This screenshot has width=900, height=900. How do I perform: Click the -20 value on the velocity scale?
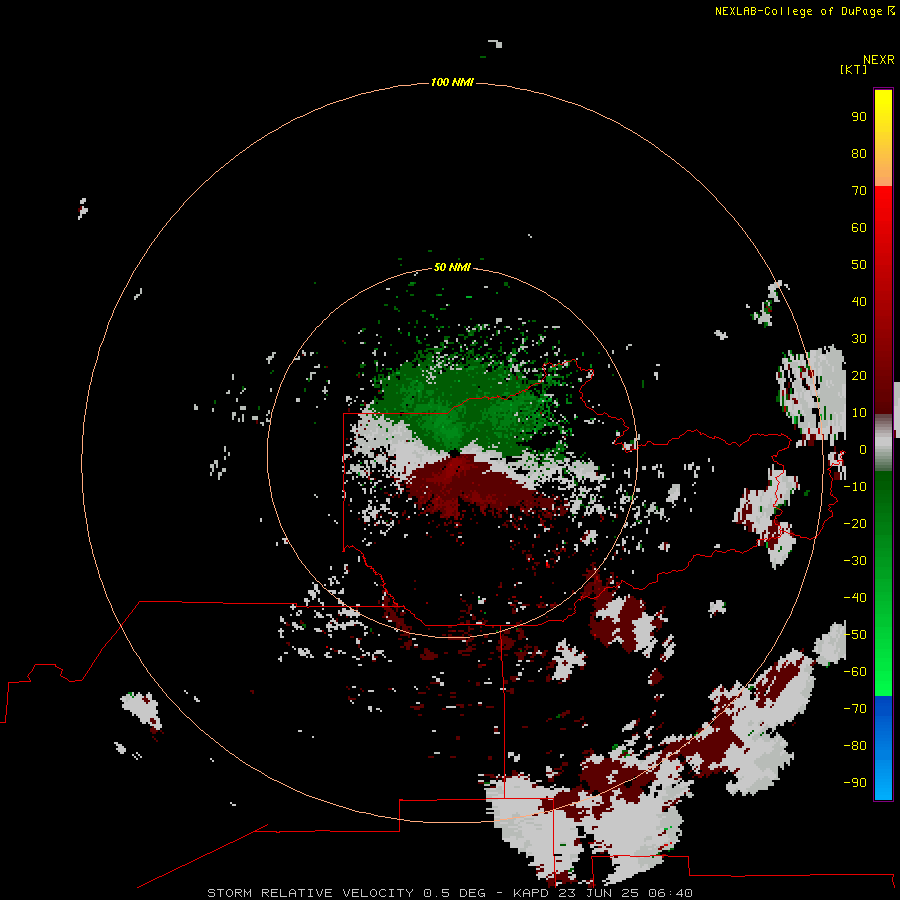855,523
